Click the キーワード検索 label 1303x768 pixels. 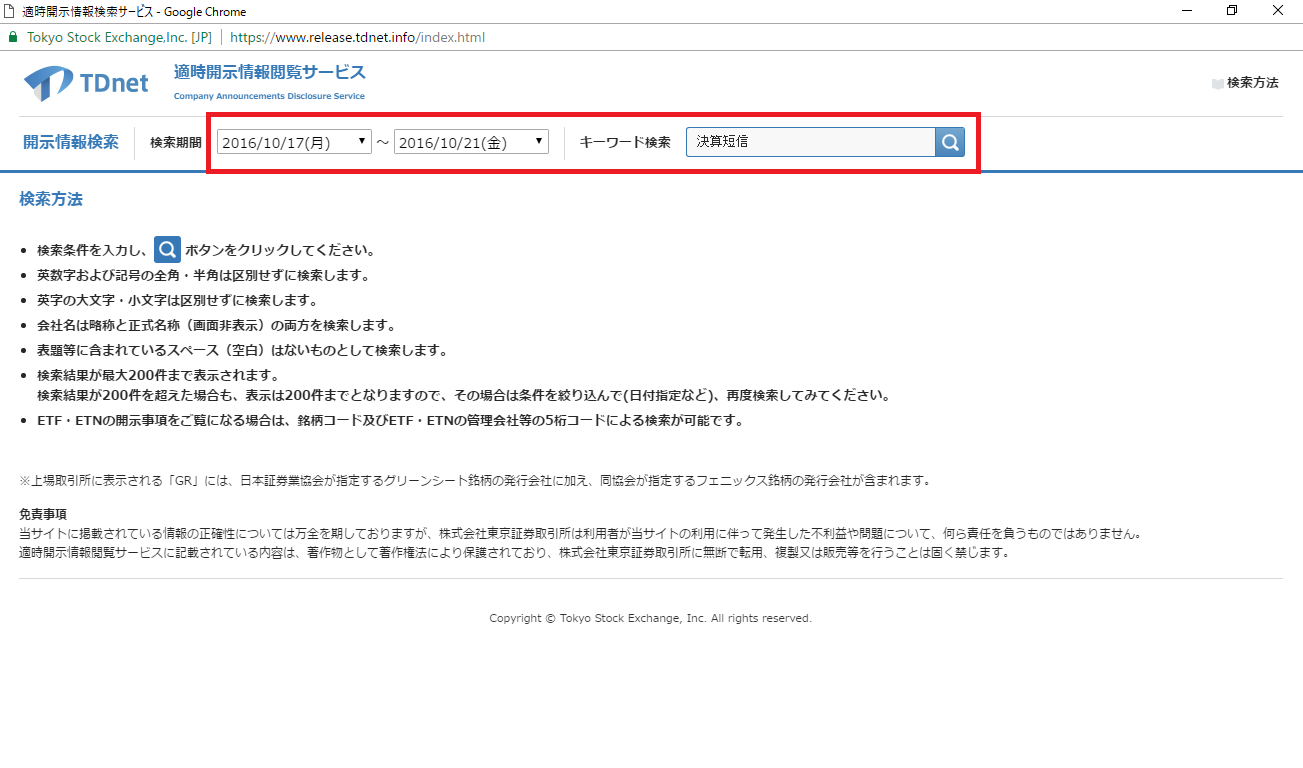pyautogui.click(x=625, y=142)
